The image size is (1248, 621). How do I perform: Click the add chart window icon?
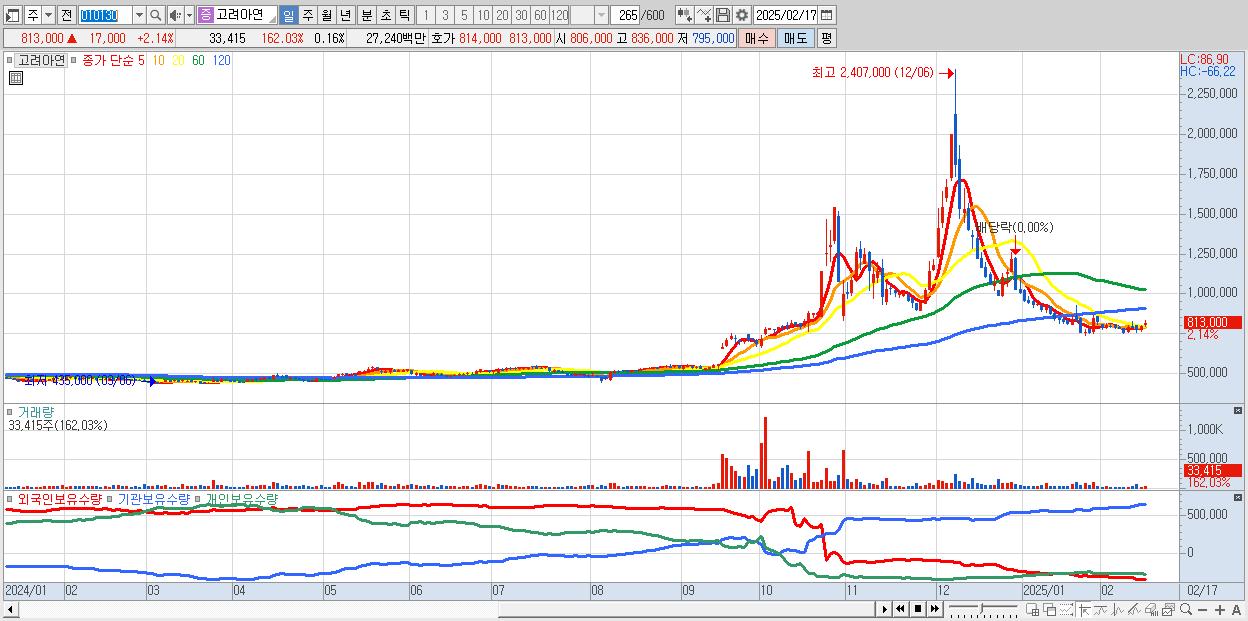point(1033,610)
